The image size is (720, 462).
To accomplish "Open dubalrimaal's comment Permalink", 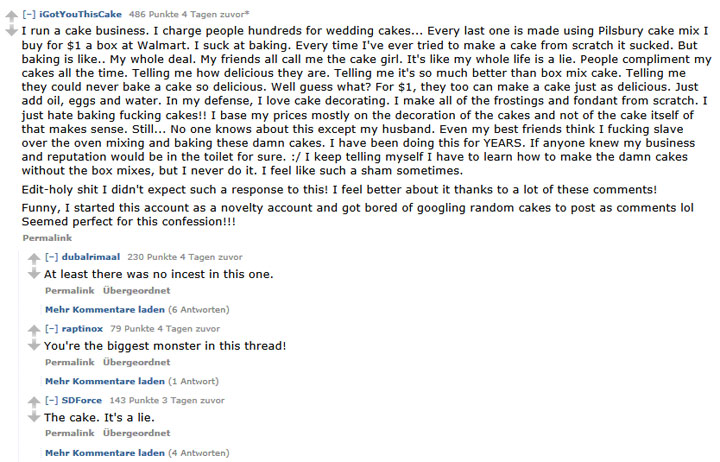I will pos(69,290).
